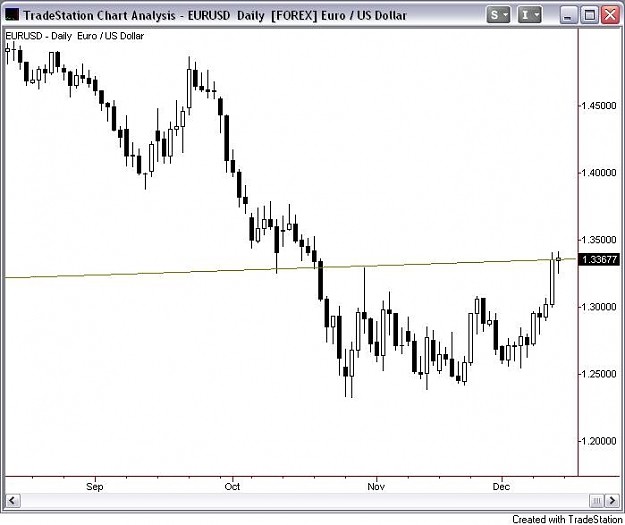
Task: Click the 1.30000 price axis label
Action: coord(598,307)
